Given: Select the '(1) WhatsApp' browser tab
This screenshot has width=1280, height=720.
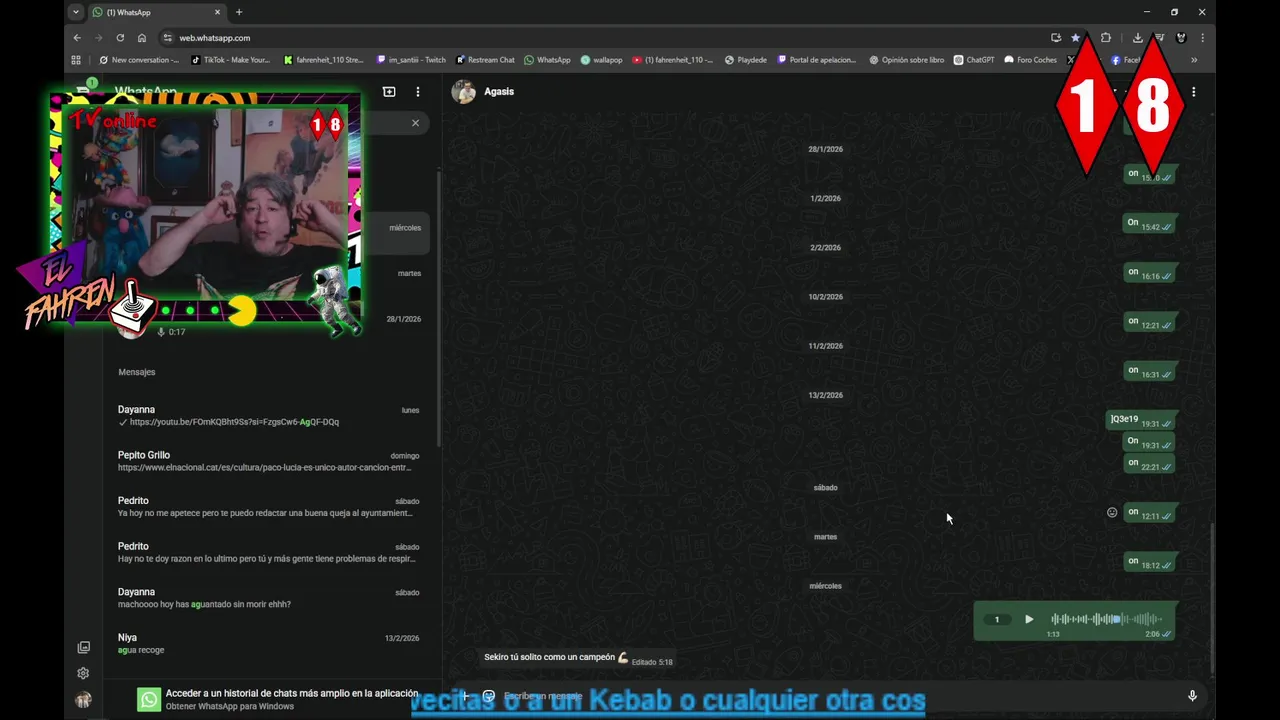Looking at the screenshot, I should click(157, 12).
